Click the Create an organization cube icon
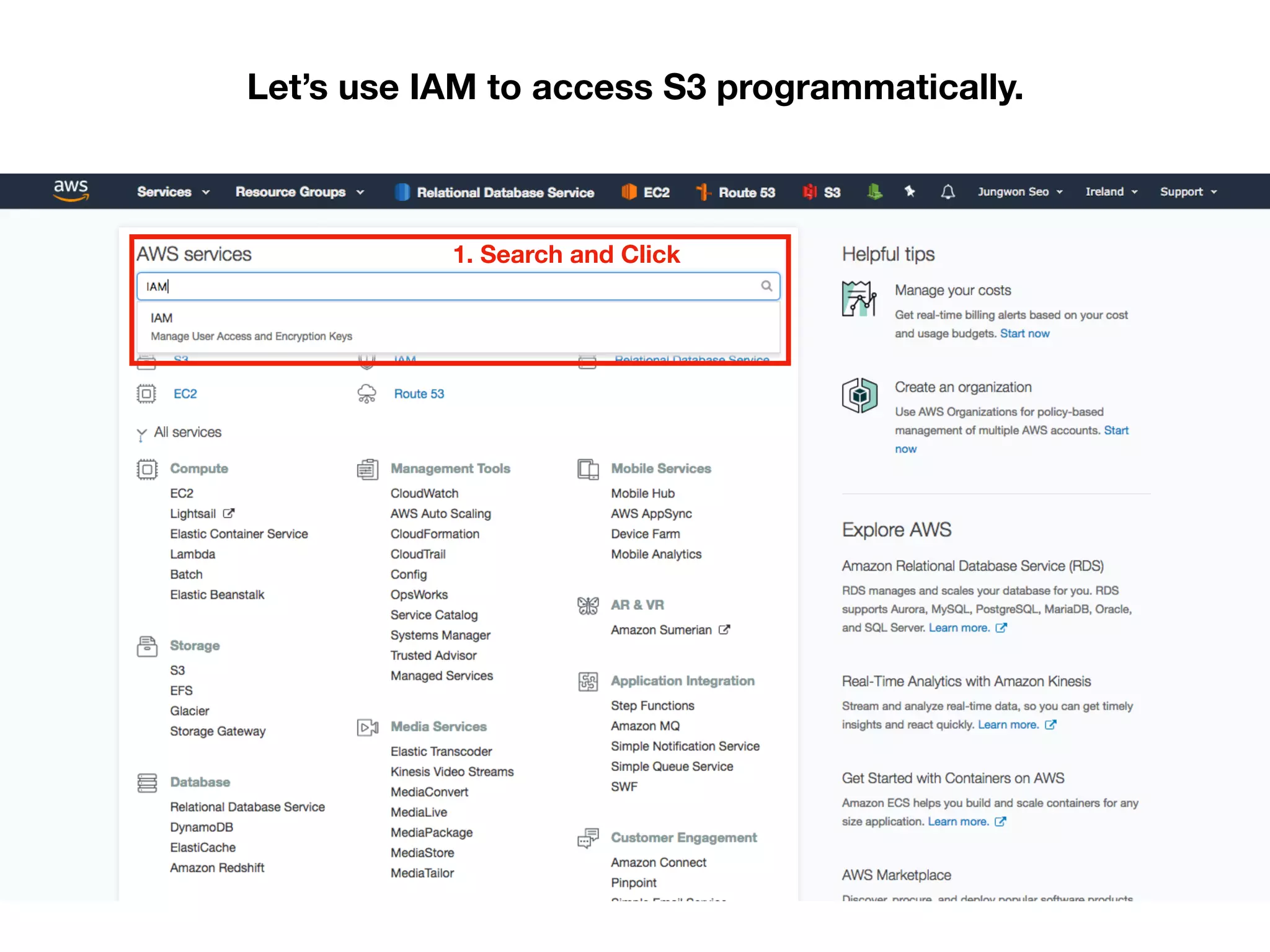The width and height of the screenshot is (1270, 952). pos(859,395)
